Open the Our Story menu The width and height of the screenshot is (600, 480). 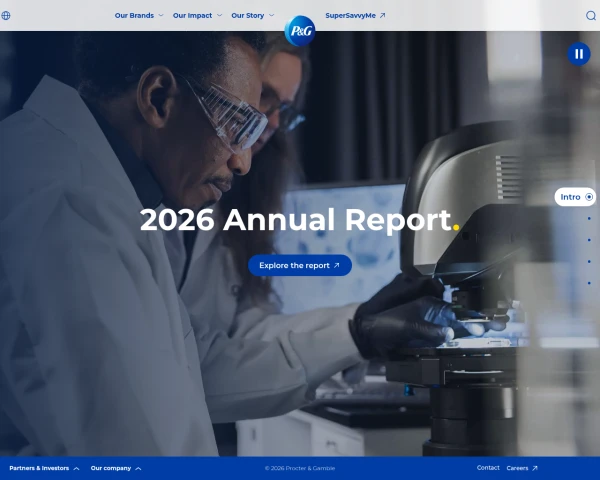[x=248, y=15]
